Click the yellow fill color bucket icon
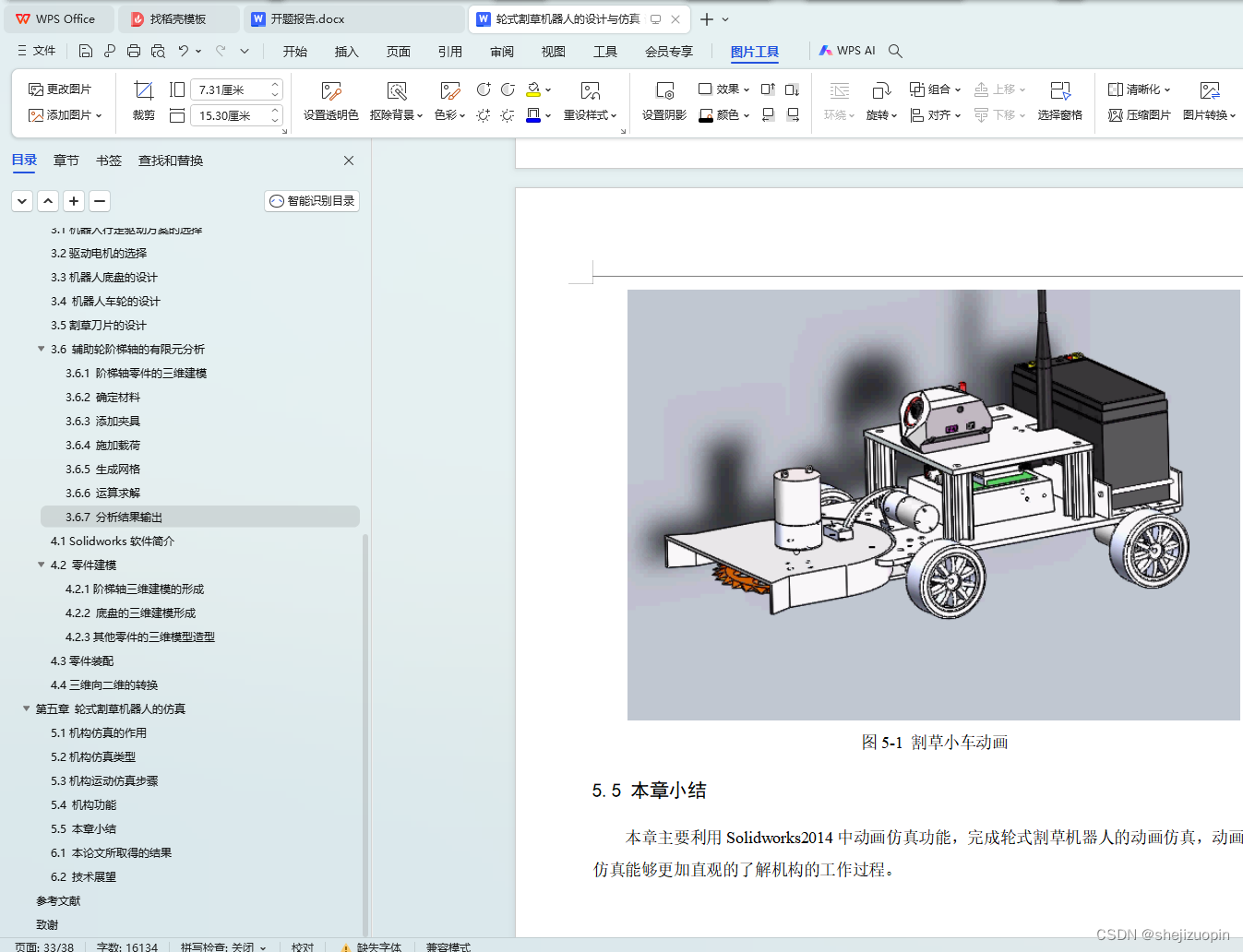This screenshot has width=1243, height=952. (x=533, y=89)
